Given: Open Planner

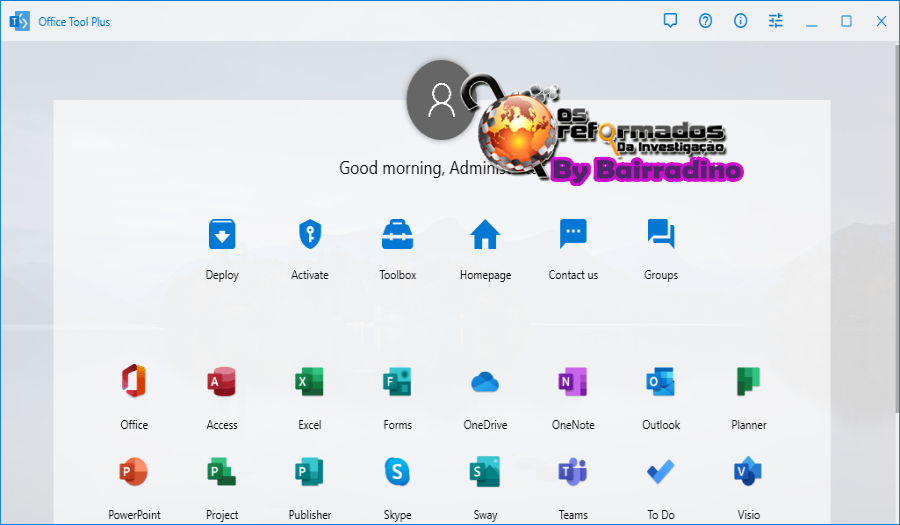Looking at the screenshot, I should pyautogui.click(x=748, y=382).
